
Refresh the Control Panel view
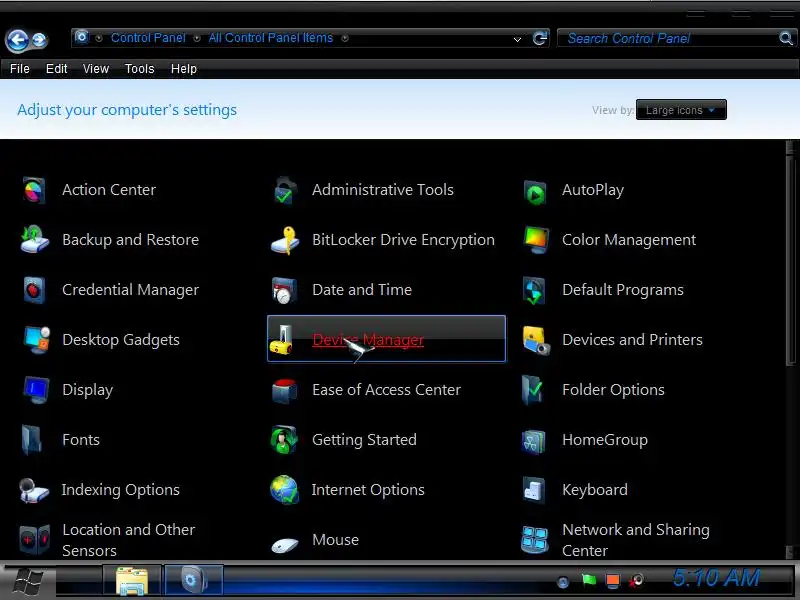540,38
